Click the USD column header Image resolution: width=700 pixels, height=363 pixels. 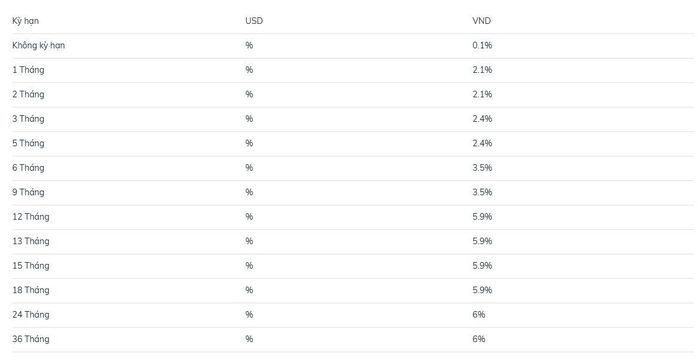[254, 21]
